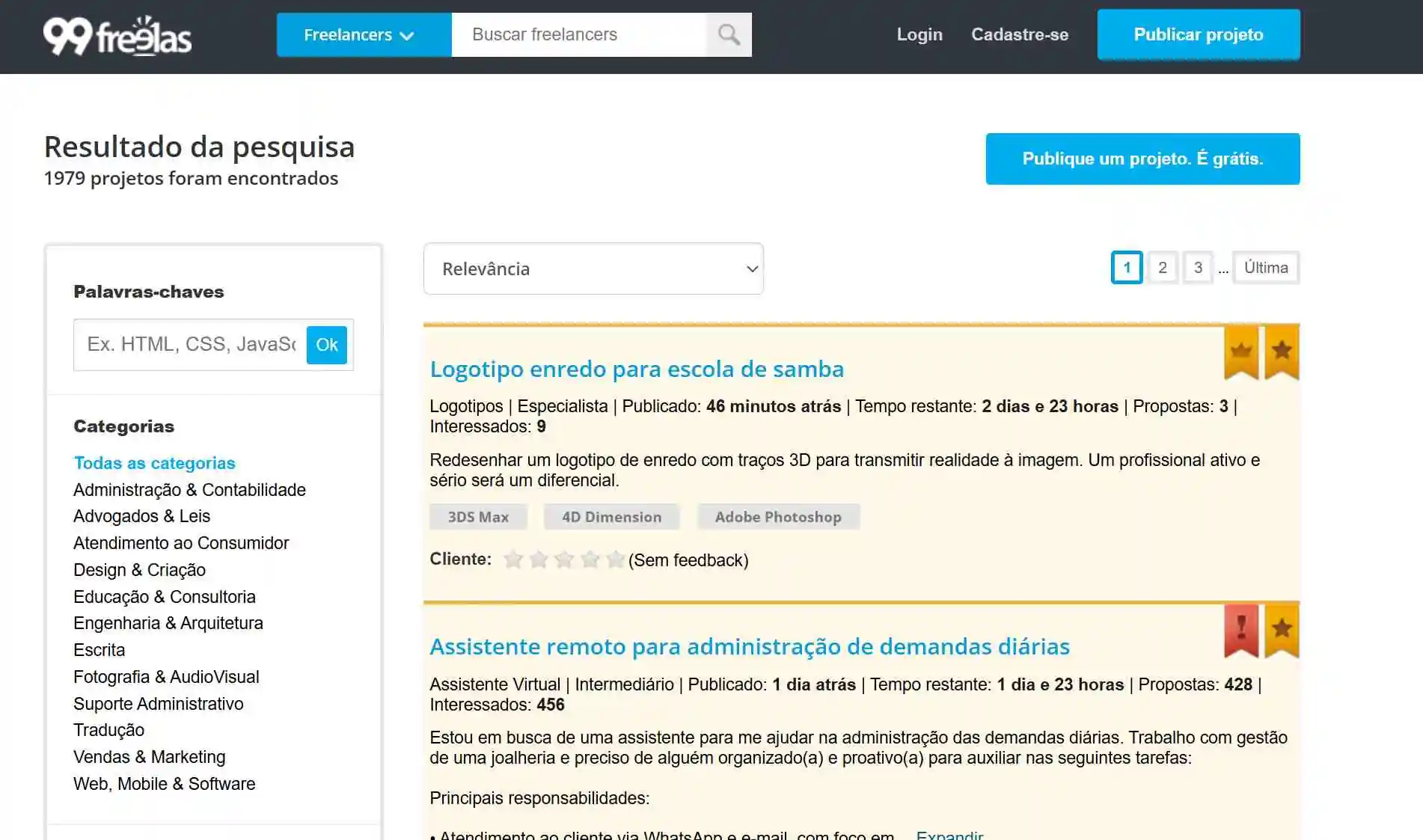Select Fotografia & AudioVisual category

166,677
